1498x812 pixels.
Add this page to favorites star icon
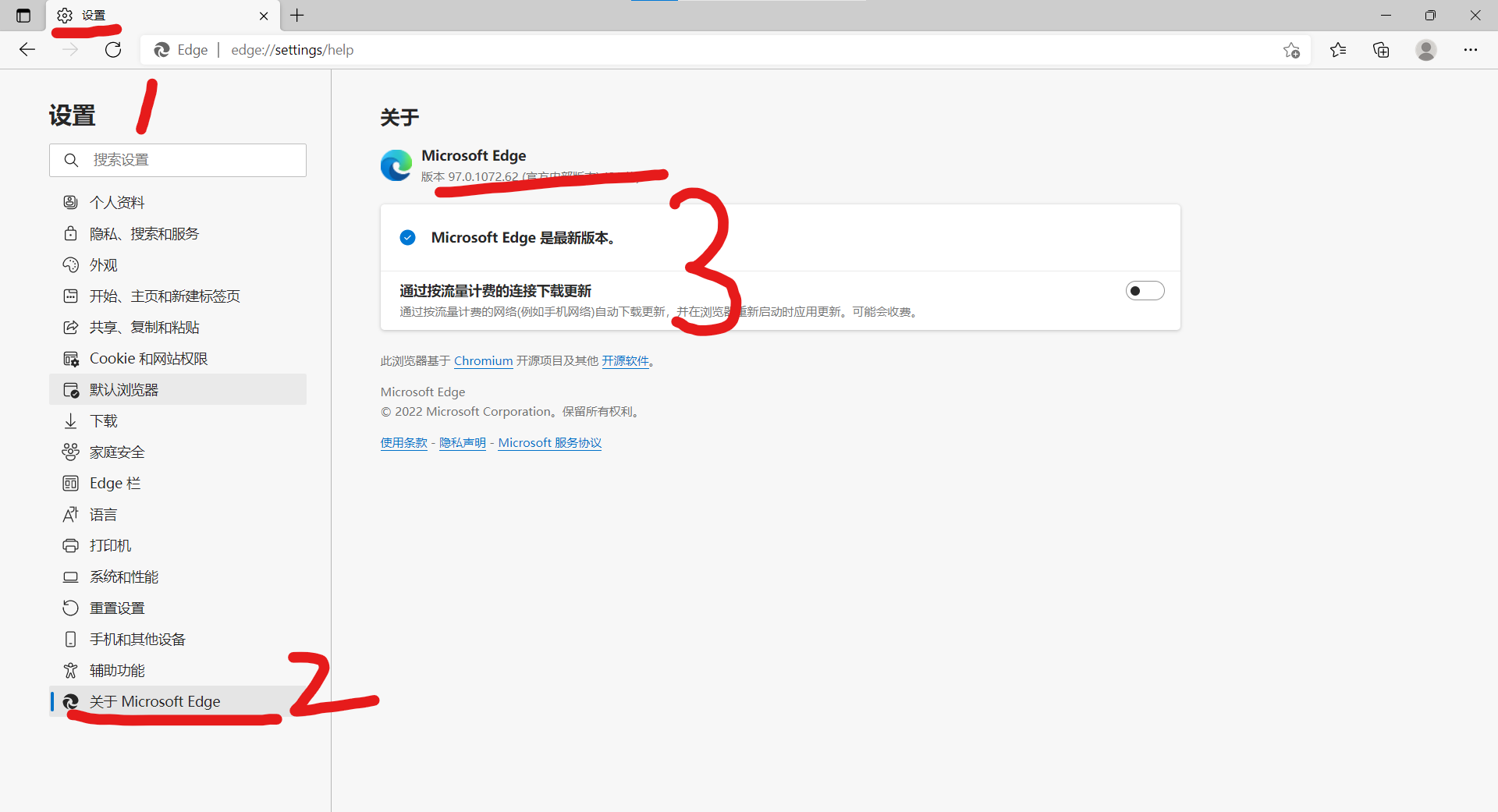point(1291,50)
